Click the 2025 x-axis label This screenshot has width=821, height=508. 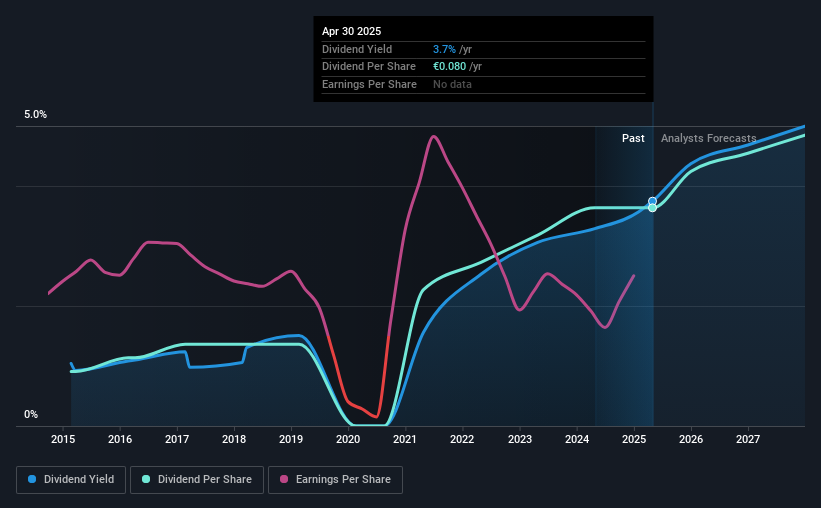634,439
